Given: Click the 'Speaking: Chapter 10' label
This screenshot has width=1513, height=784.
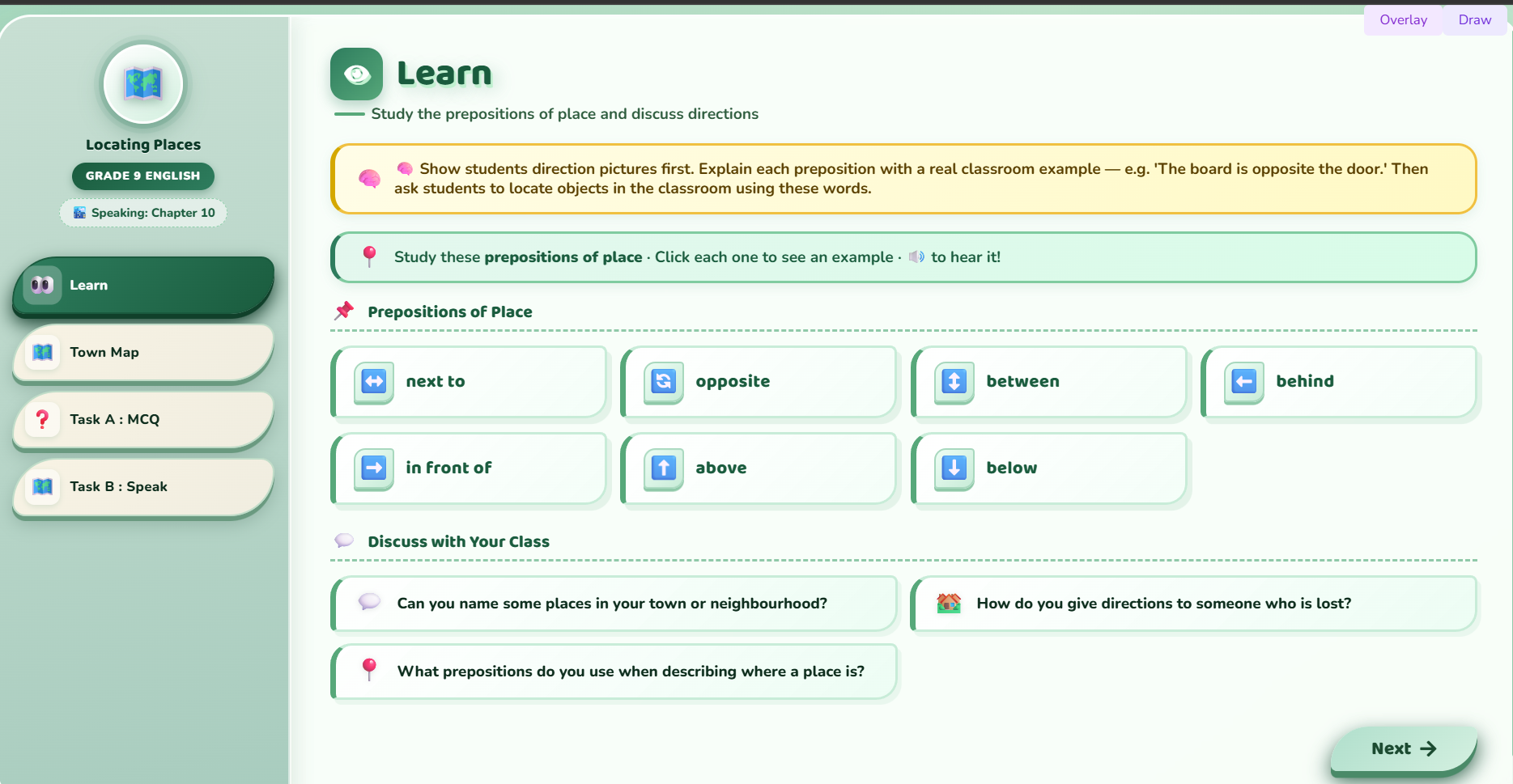Looking at the screenshot, I should coord(153,213).
